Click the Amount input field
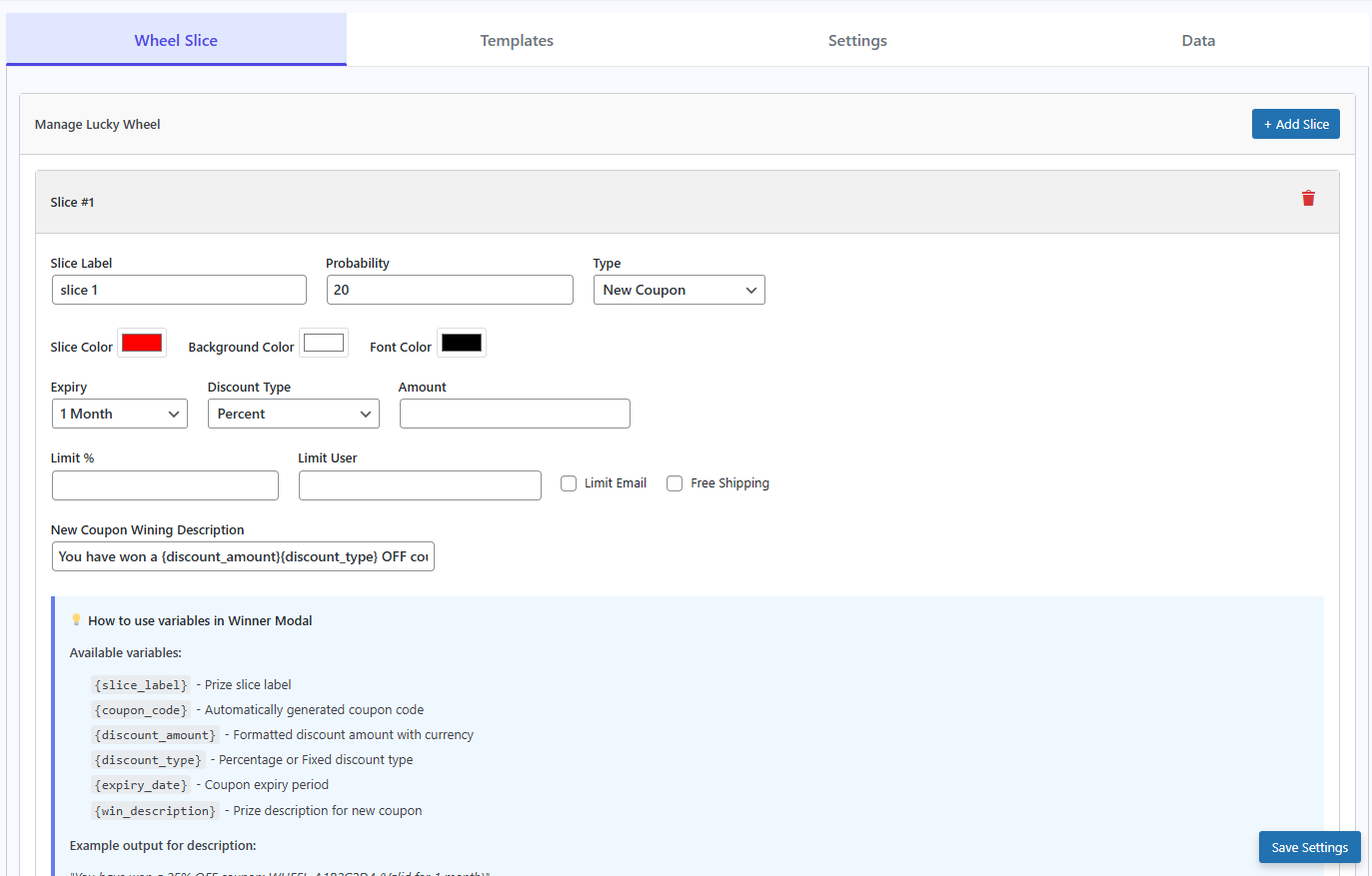Screen dimensions: 1372x876 pyautogui.click(x=515, y=414)
